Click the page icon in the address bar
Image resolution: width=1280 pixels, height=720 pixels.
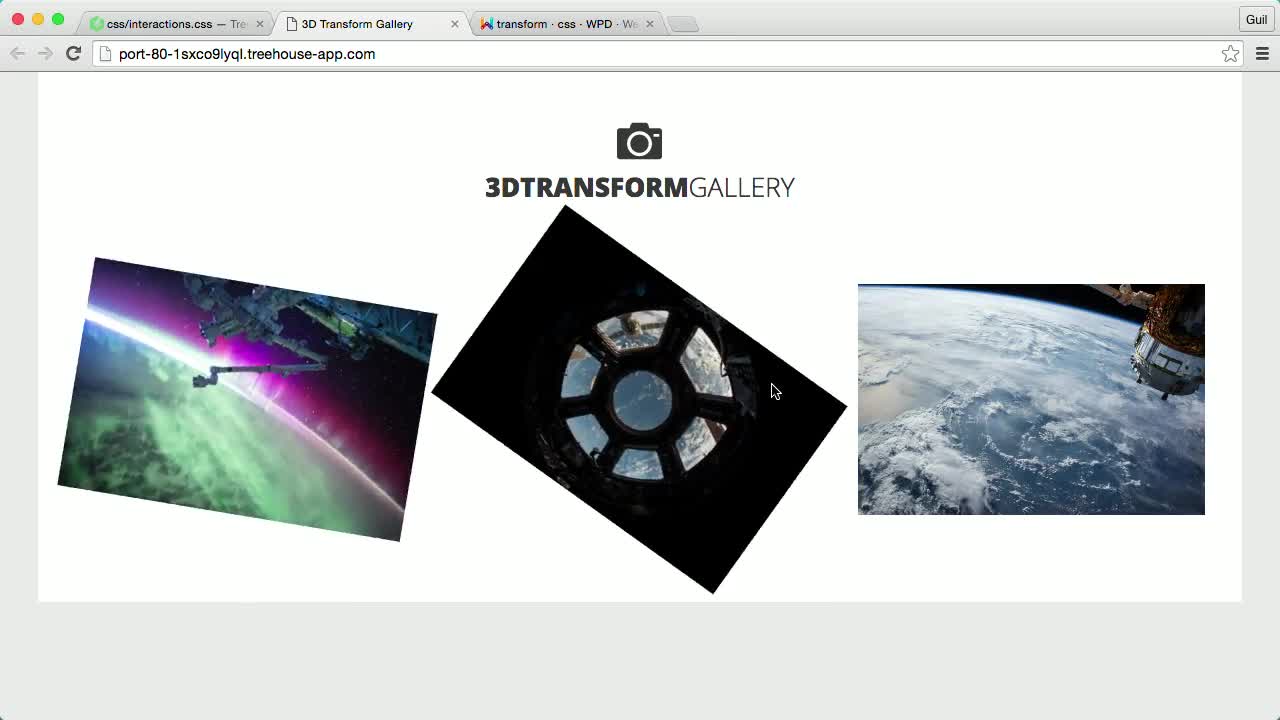[x=105, y=54]
